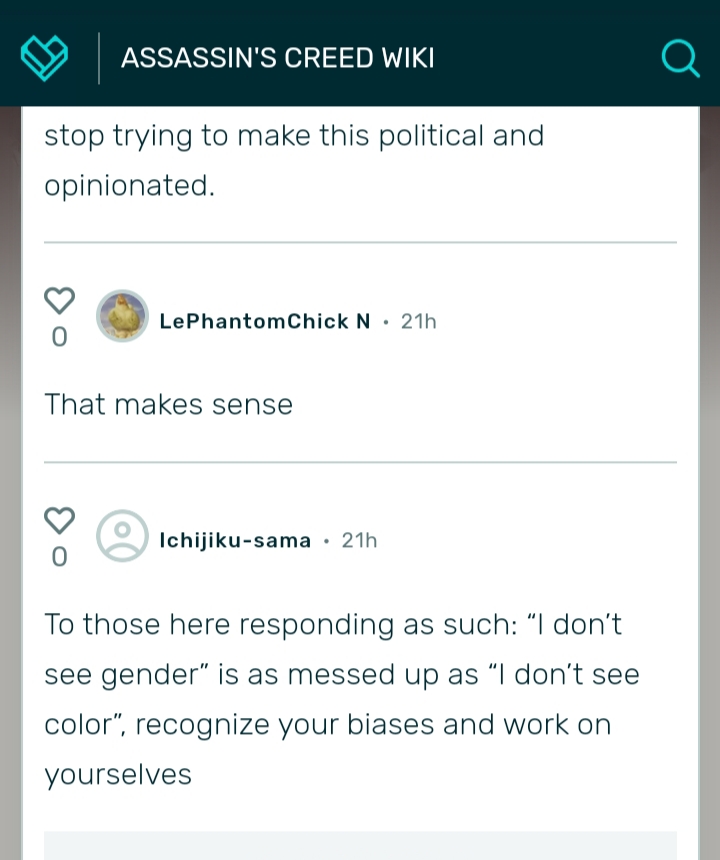Visit LePhantomChick N's profile via username
The width and height of the screenshot is (720, 860).
coord(264,321)
